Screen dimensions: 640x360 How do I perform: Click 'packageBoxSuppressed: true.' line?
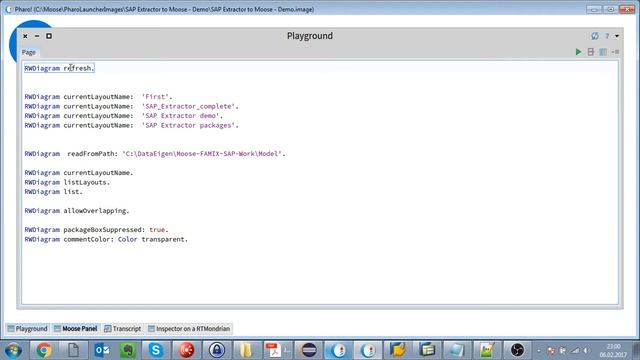tap(96, 229)
